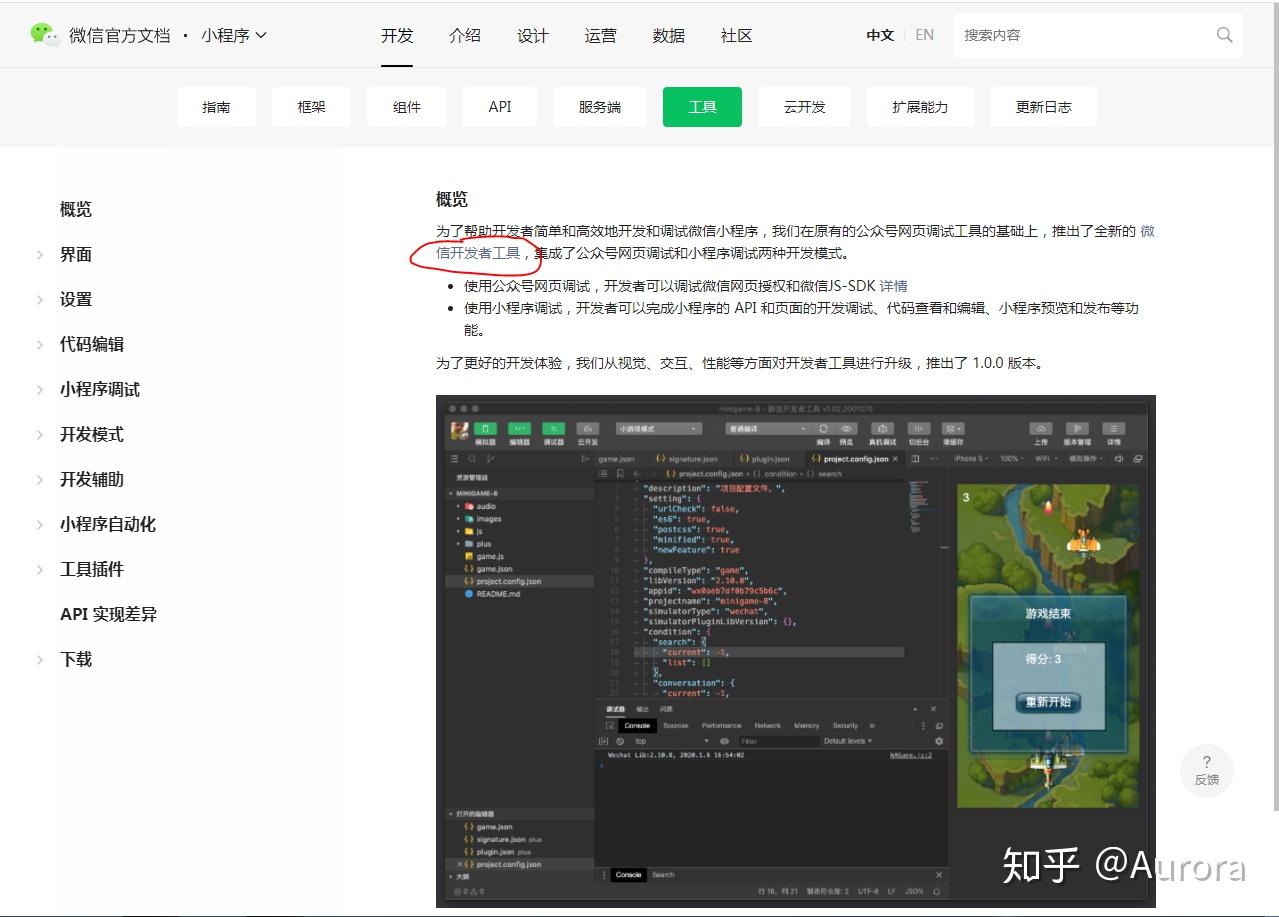
Task: Select the 开发 top navigation tab
Action: tap(397, 35)
